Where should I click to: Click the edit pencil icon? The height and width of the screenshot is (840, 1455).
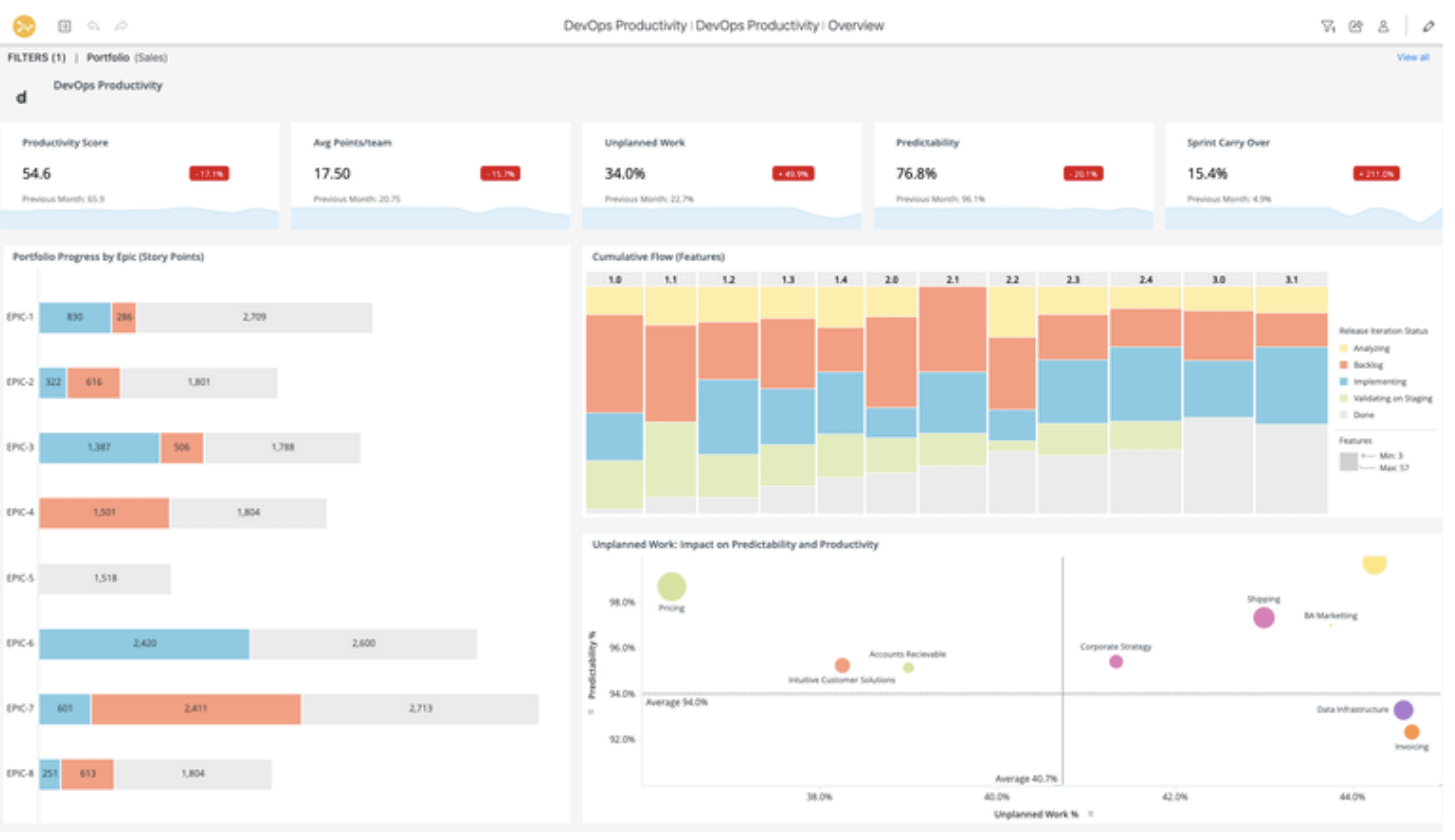tap(1429, 26)
